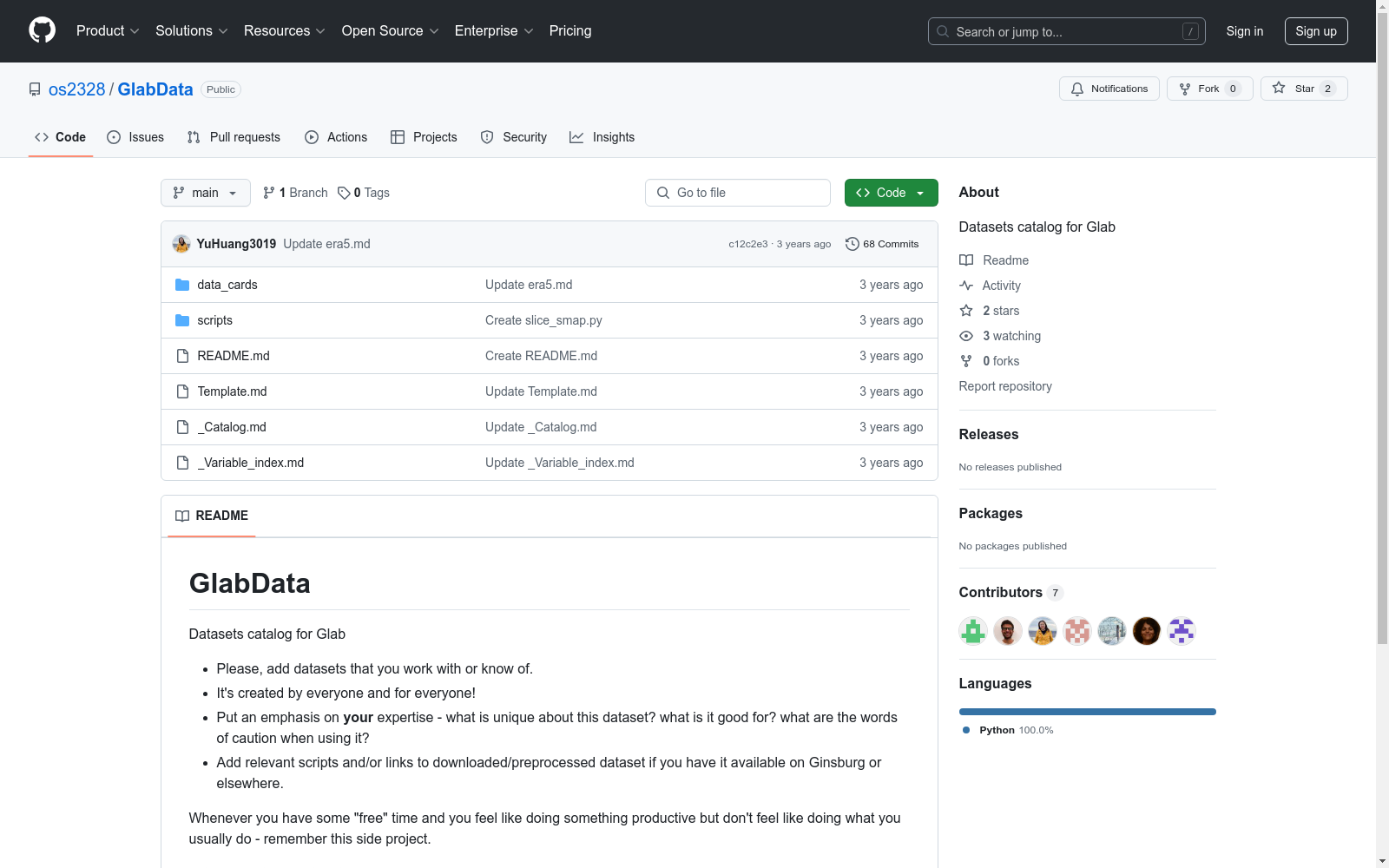Click the Report repository link

click(1005, 386)
